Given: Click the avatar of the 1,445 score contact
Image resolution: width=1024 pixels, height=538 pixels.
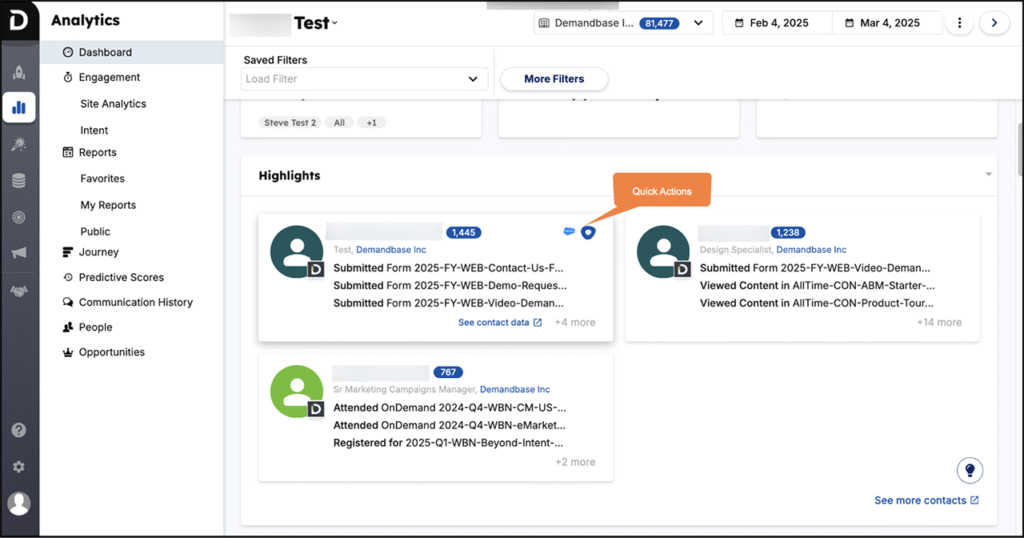Looking at the screenshot, I should (297, 252).
